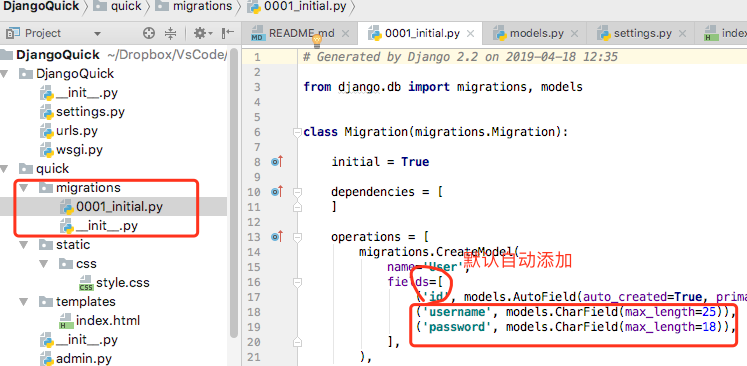Click the scroll-from-source target icon
Viewport: 747px width, 366px height.
coord(149,33)
